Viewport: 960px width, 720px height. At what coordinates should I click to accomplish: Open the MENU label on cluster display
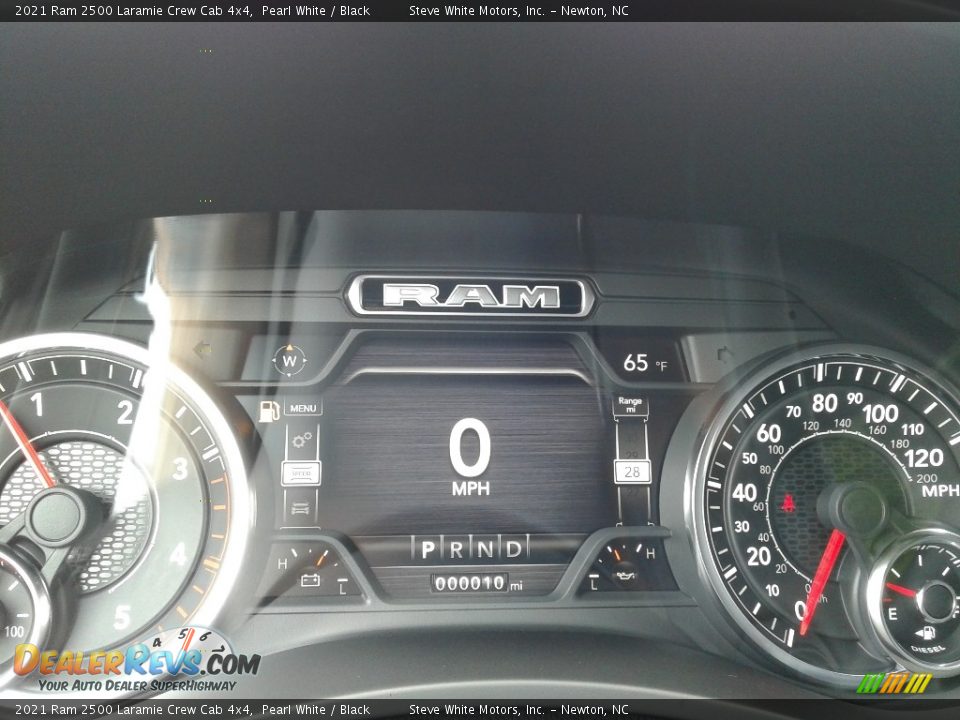(303, 408)
